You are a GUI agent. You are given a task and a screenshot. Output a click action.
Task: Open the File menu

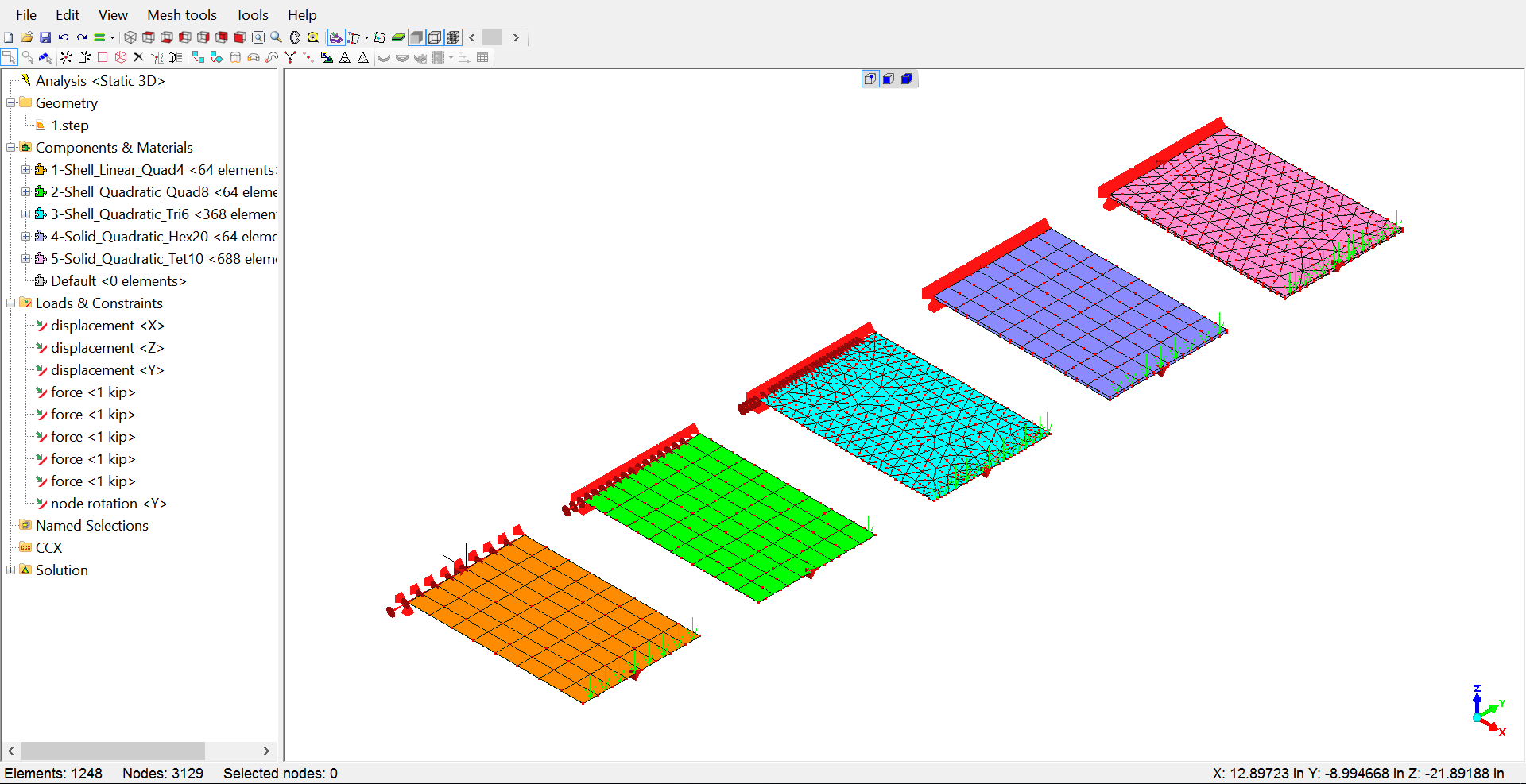(x=26, y=14)
